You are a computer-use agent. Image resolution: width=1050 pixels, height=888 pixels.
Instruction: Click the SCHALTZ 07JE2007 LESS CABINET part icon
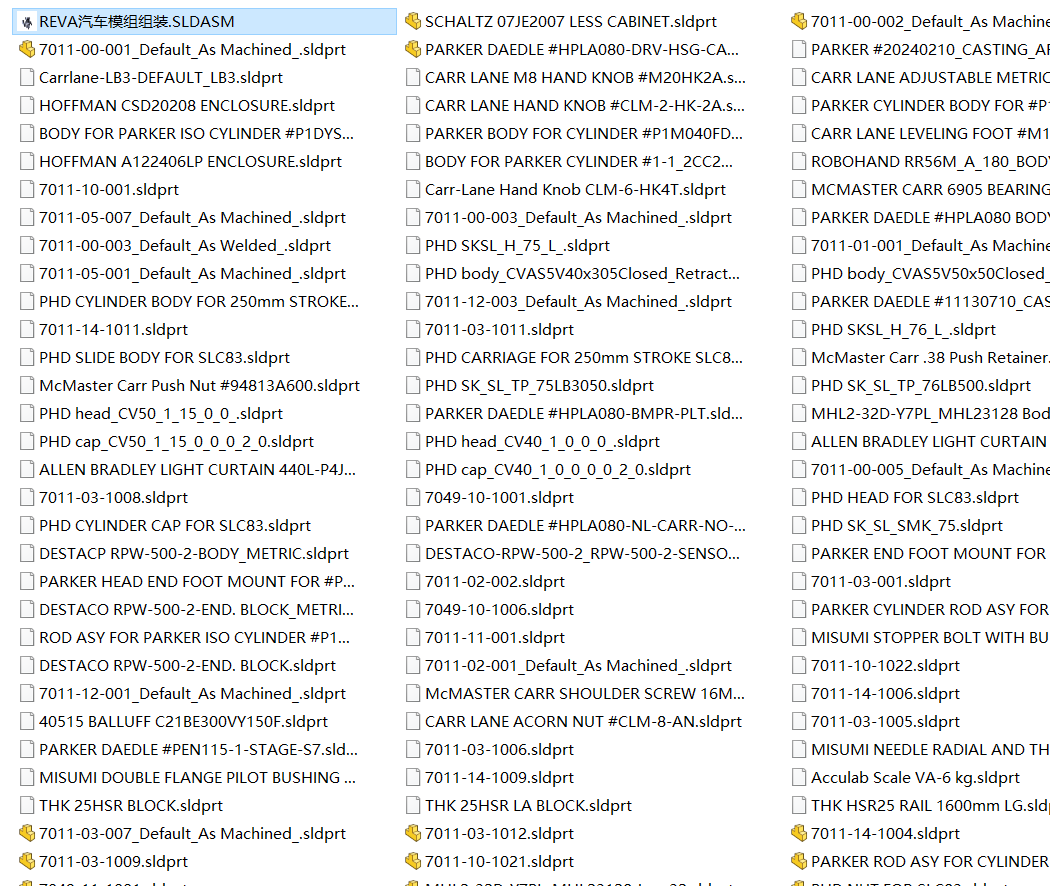412,22
